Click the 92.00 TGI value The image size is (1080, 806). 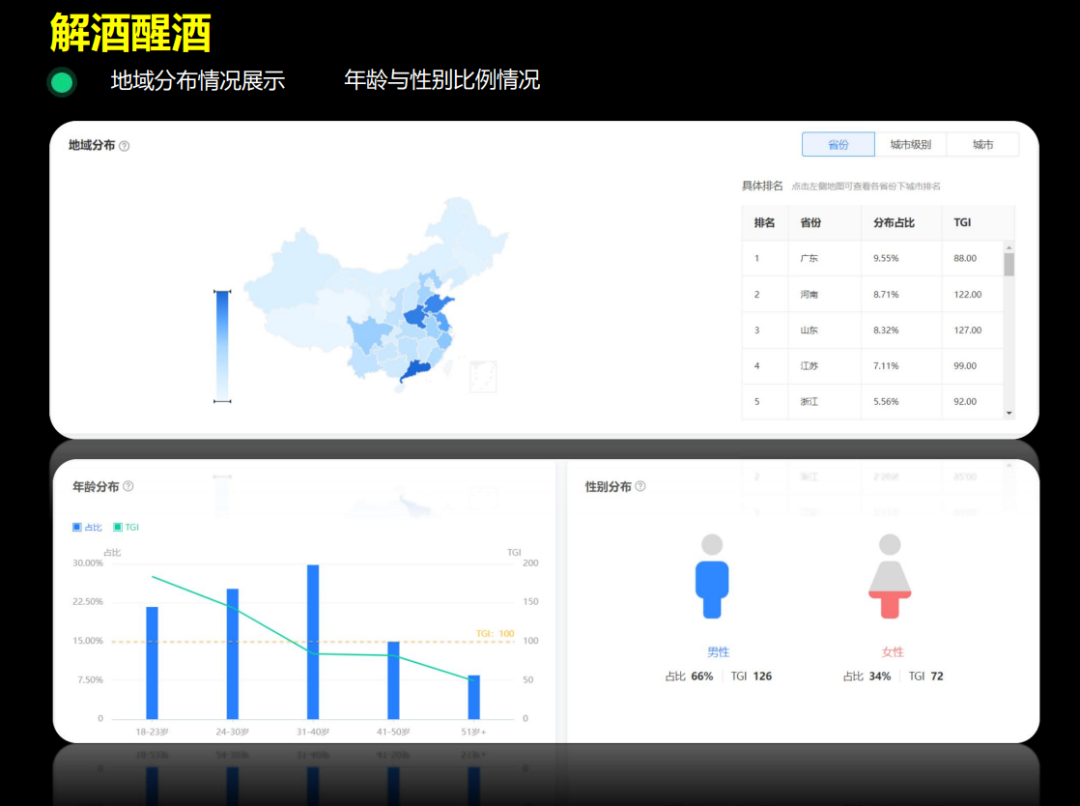[965, 402]
